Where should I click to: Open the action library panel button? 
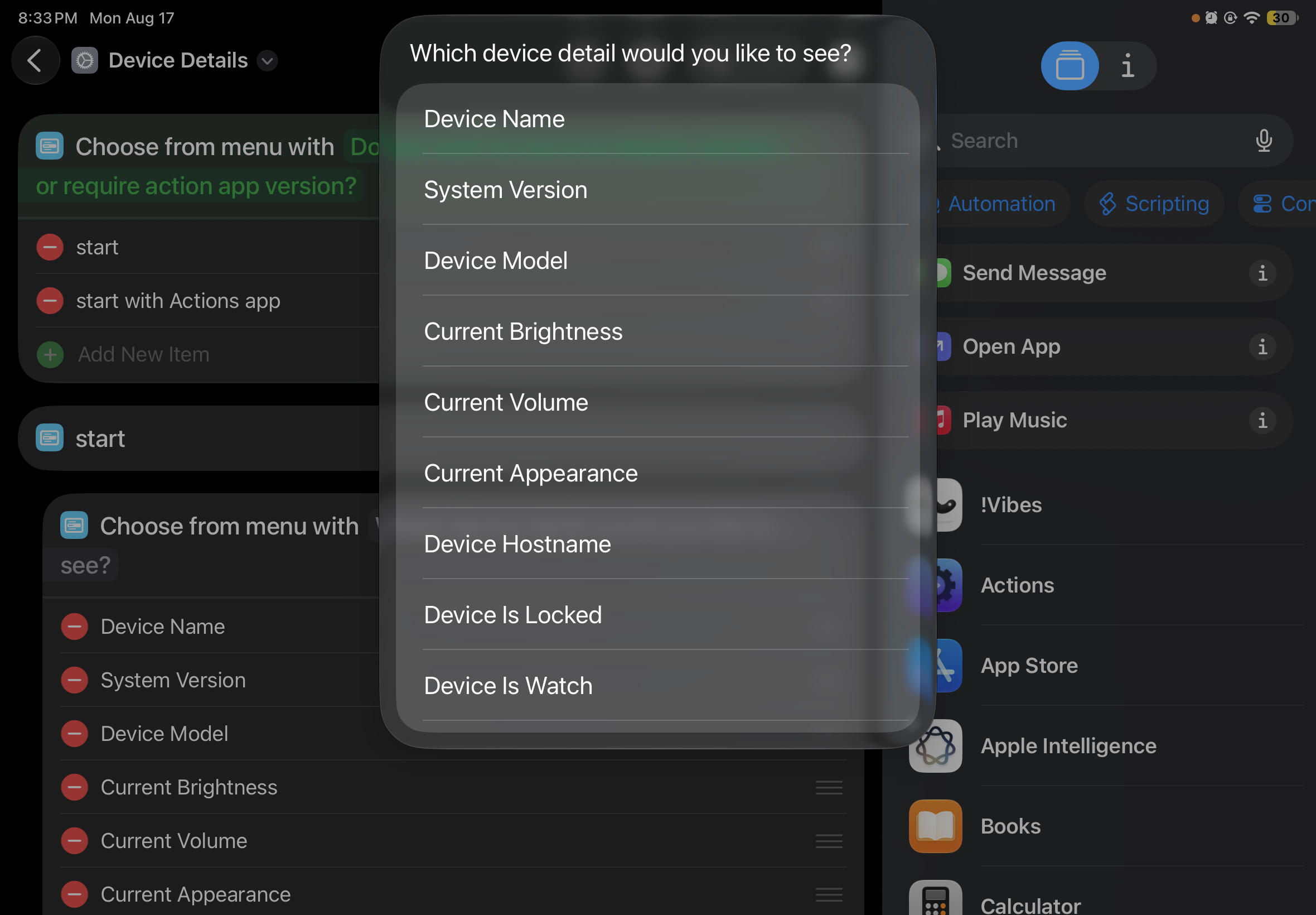[x=1069, y=66]
